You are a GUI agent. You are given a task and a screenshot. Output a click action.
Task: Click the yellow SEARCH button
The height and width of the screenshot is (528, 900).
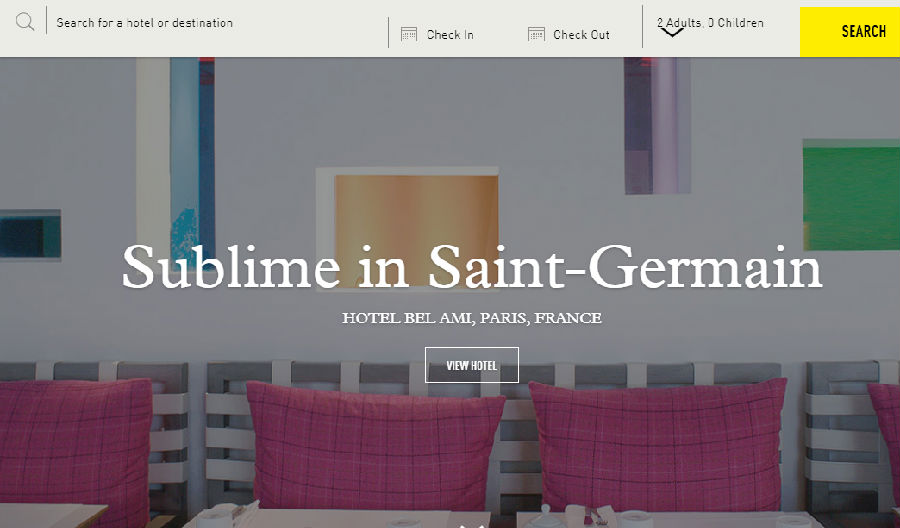[849, 32]
